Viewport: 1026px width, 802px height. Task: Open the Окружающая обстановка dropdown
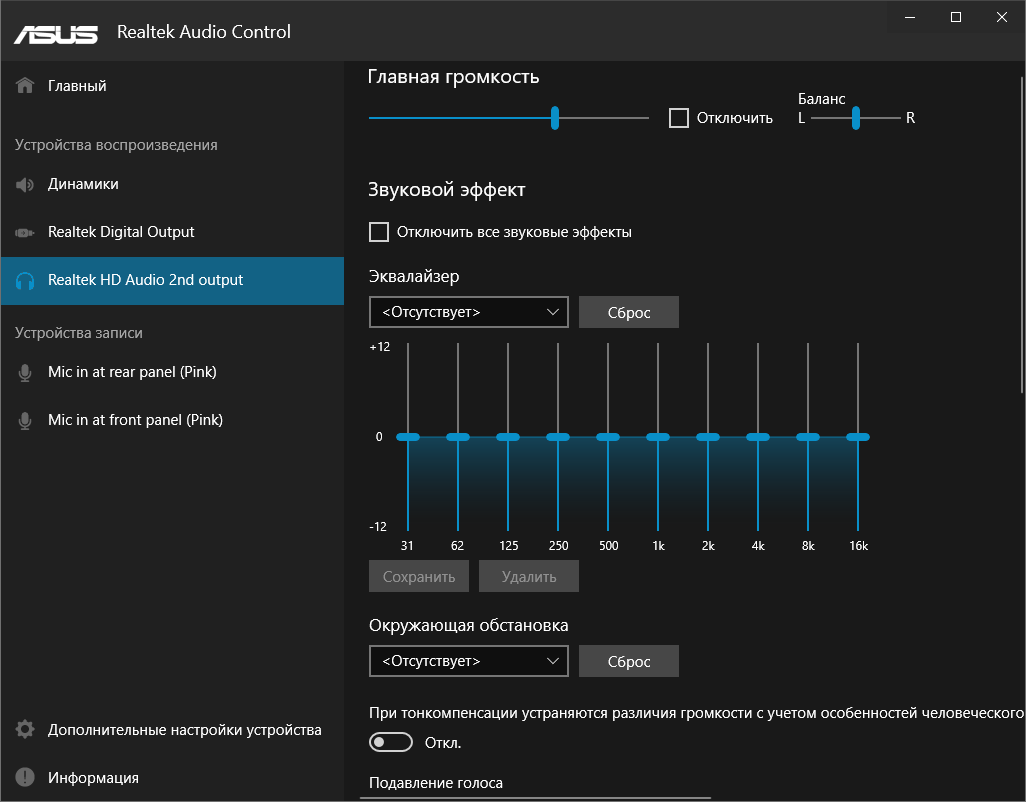tap(468, 661)
